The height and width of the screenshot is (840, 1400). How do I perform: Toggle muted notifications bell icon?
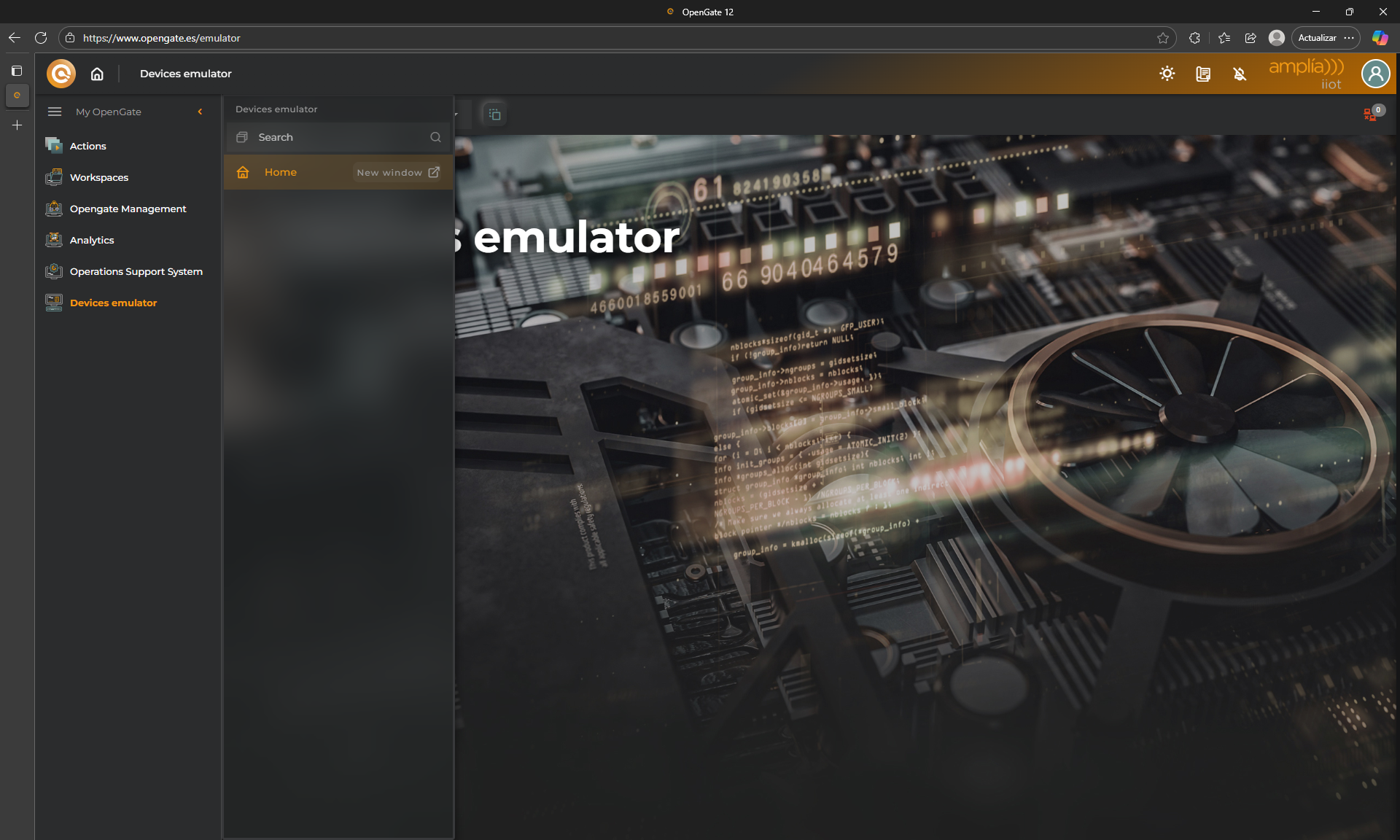tap(1240, 74)
